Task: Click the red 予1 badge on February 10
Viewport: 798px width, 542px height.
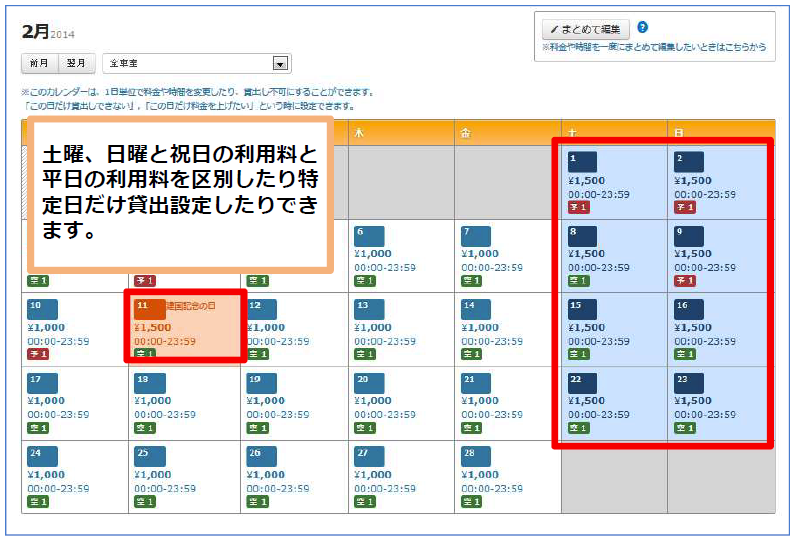Action: pyautogui.click(x=35, y=354)
